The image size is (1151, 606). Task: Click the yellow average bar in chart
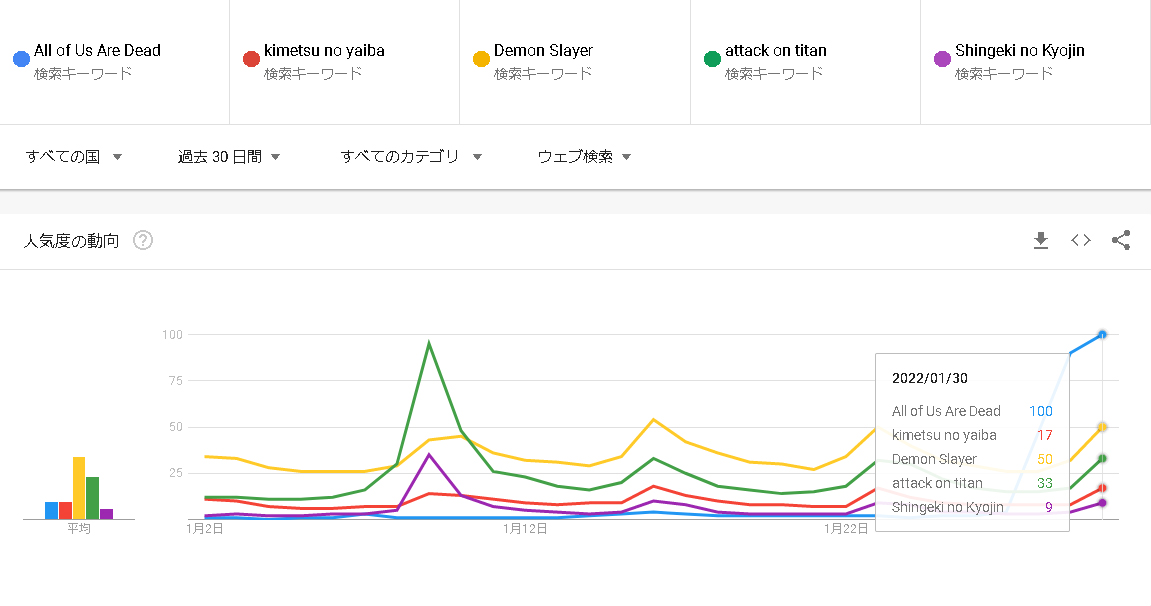(x=79, y=488)
